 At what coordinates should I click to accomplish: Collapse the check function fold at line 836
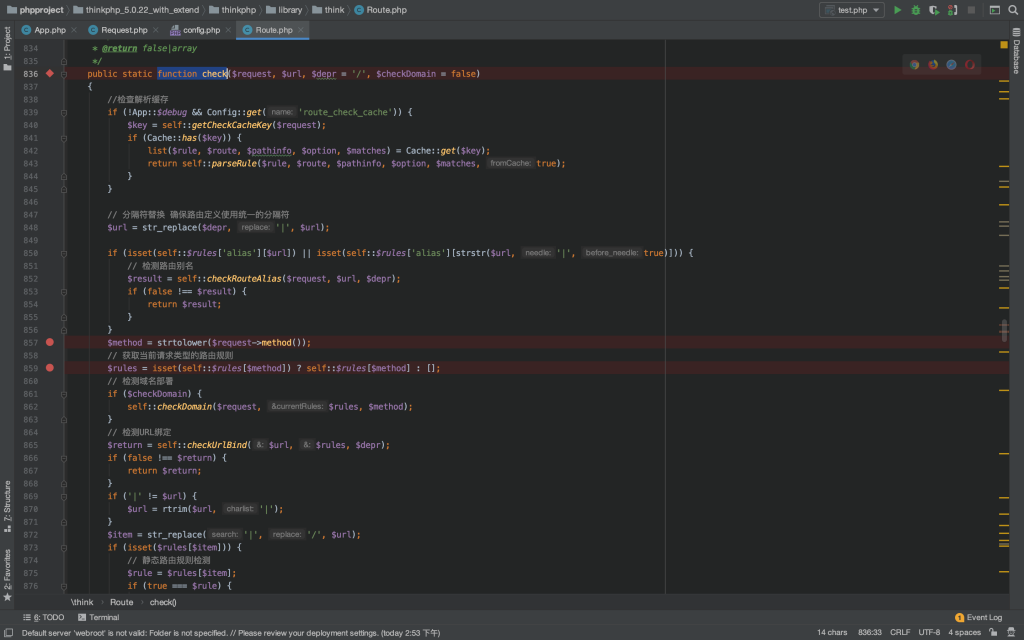click(x=64, y=74)
